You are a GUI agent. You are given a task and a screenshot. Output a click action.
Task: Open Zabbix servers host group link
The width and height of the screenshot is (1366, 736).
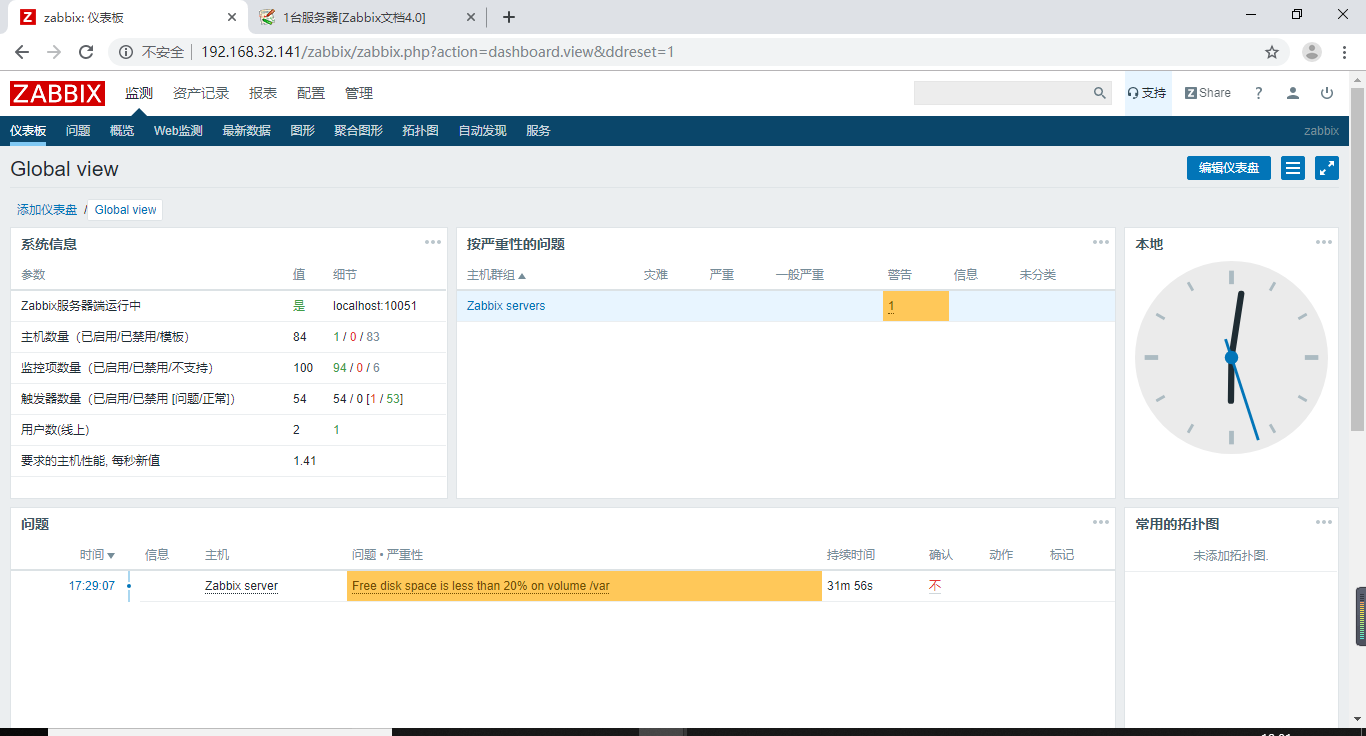tap(506, 306)
